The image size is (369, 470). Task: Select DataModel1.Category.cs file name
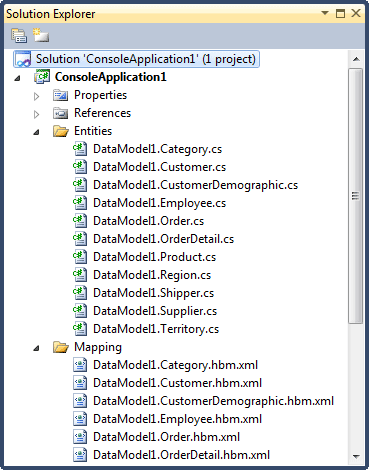click(157, 149)
